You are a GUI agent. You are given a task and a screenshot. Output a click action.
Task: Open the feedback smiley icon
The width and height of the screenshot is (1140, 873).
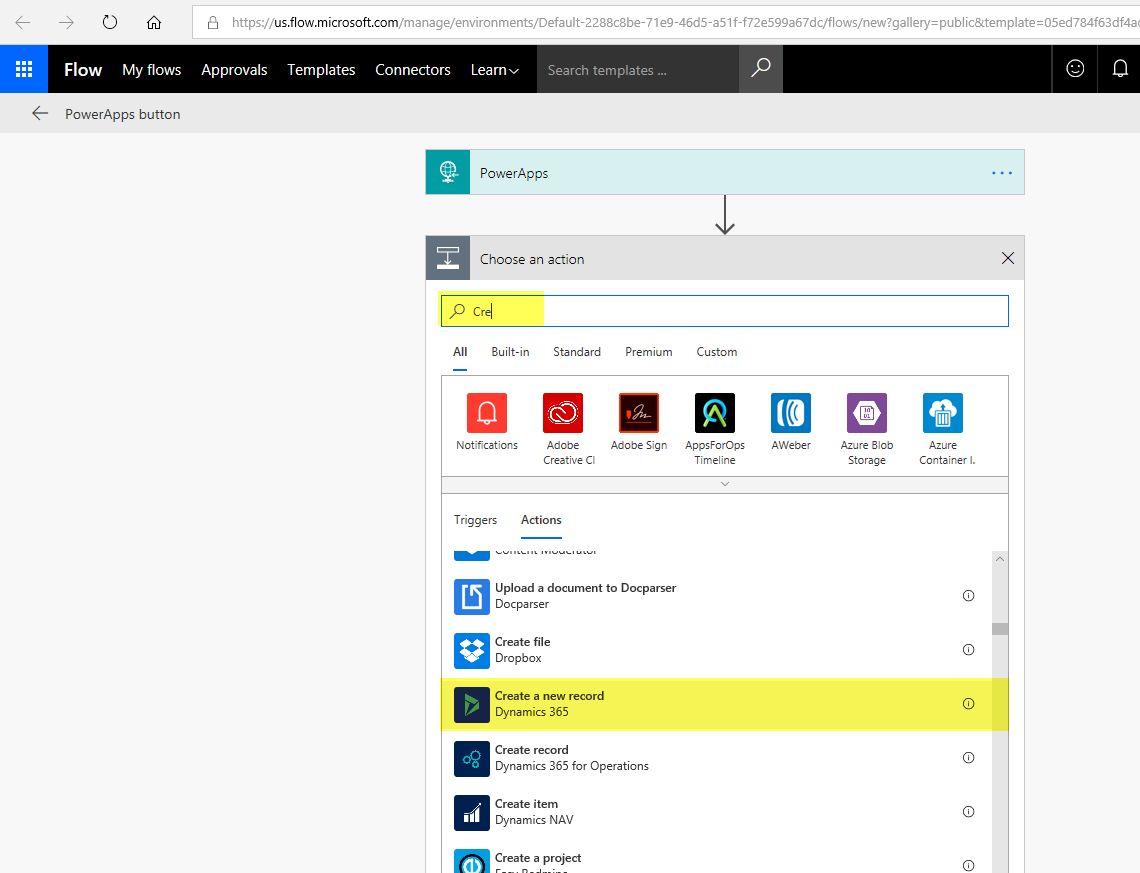[1075, 68]
